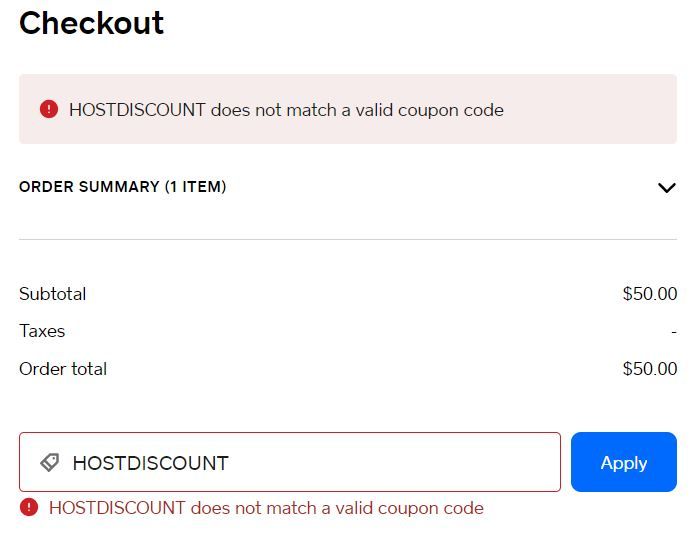Click the coupon tag icon in input
The image size is (699, 535).
(x=50, y=462)
